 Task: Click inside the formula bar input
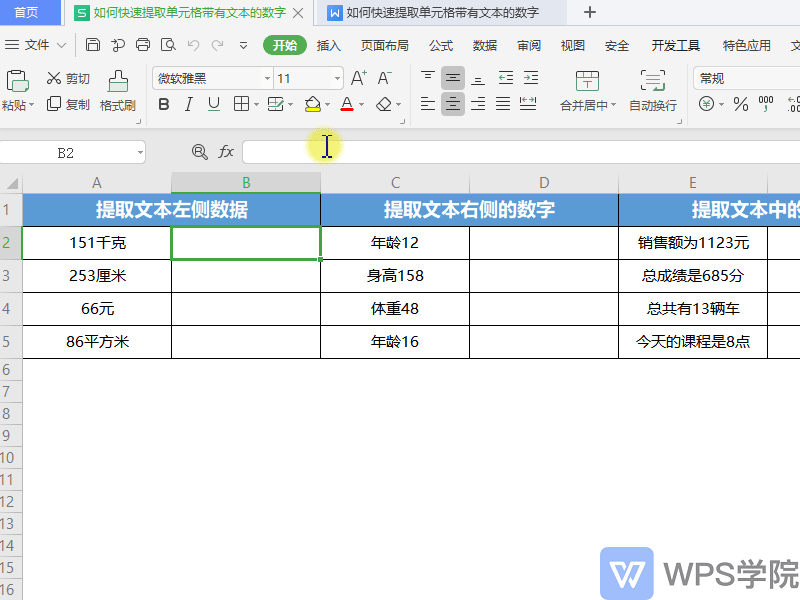(520, 152)
